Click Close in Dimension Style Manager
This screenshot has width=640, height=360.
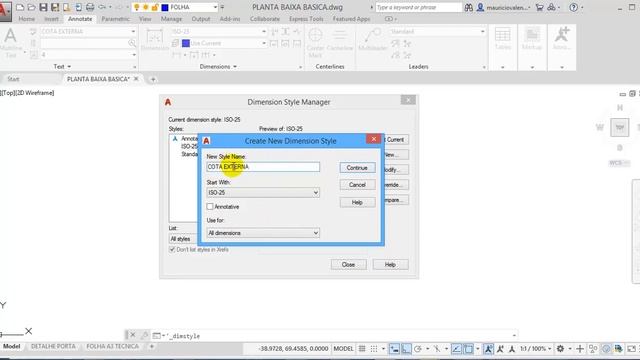click(x=348, y=264)
